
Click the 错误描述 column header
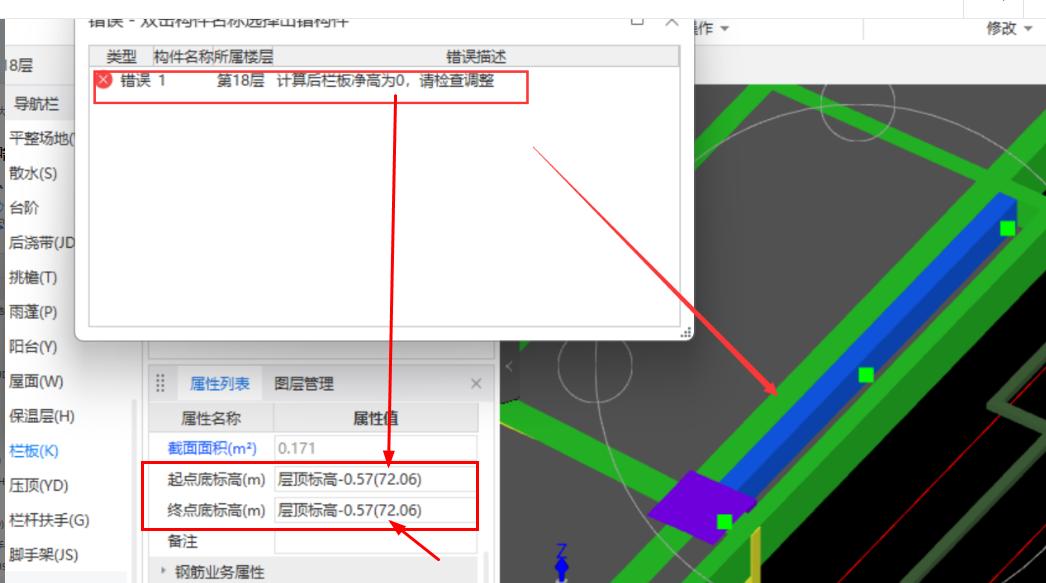(476, 57)
